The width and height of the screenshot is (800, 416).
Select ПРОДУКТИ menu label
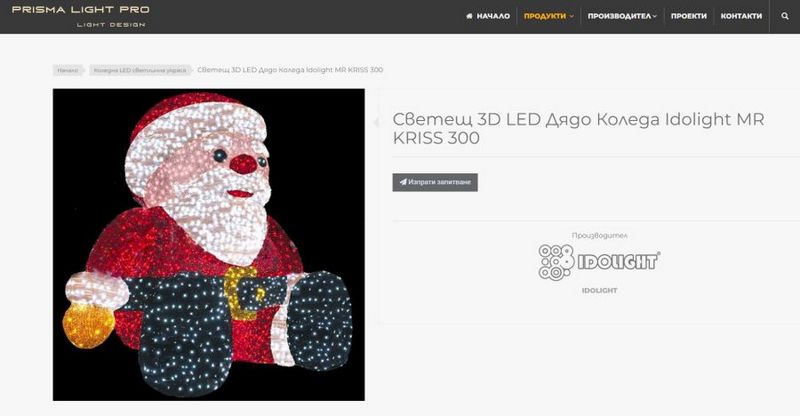(x=544, y=16)
